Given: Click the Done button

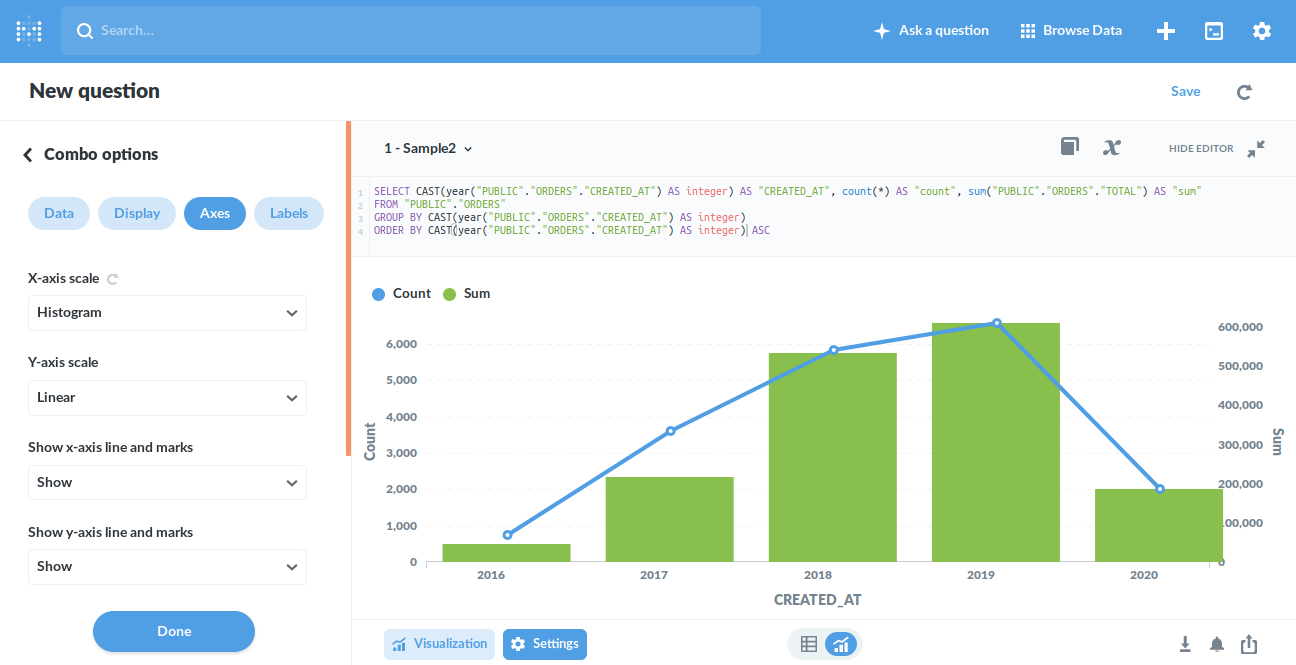Looking at the screenshot, I should [174, 631].
